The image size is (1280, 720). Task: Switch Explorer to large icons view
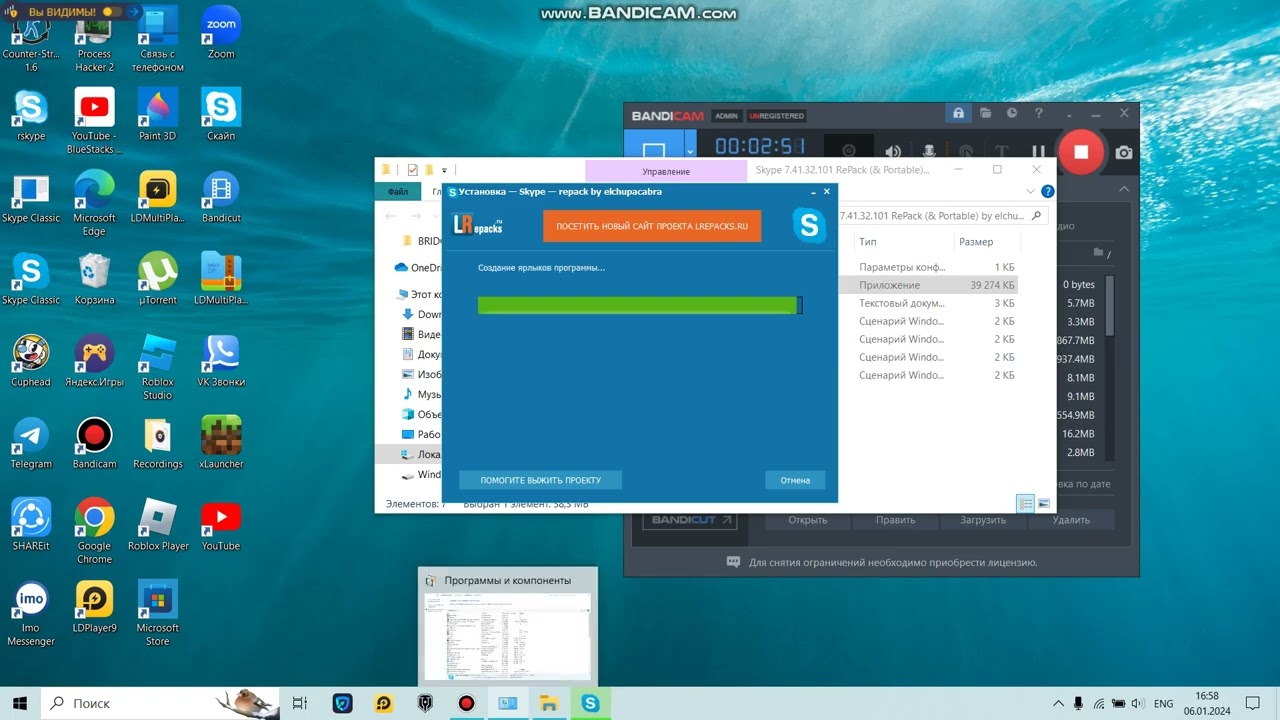1044,503
